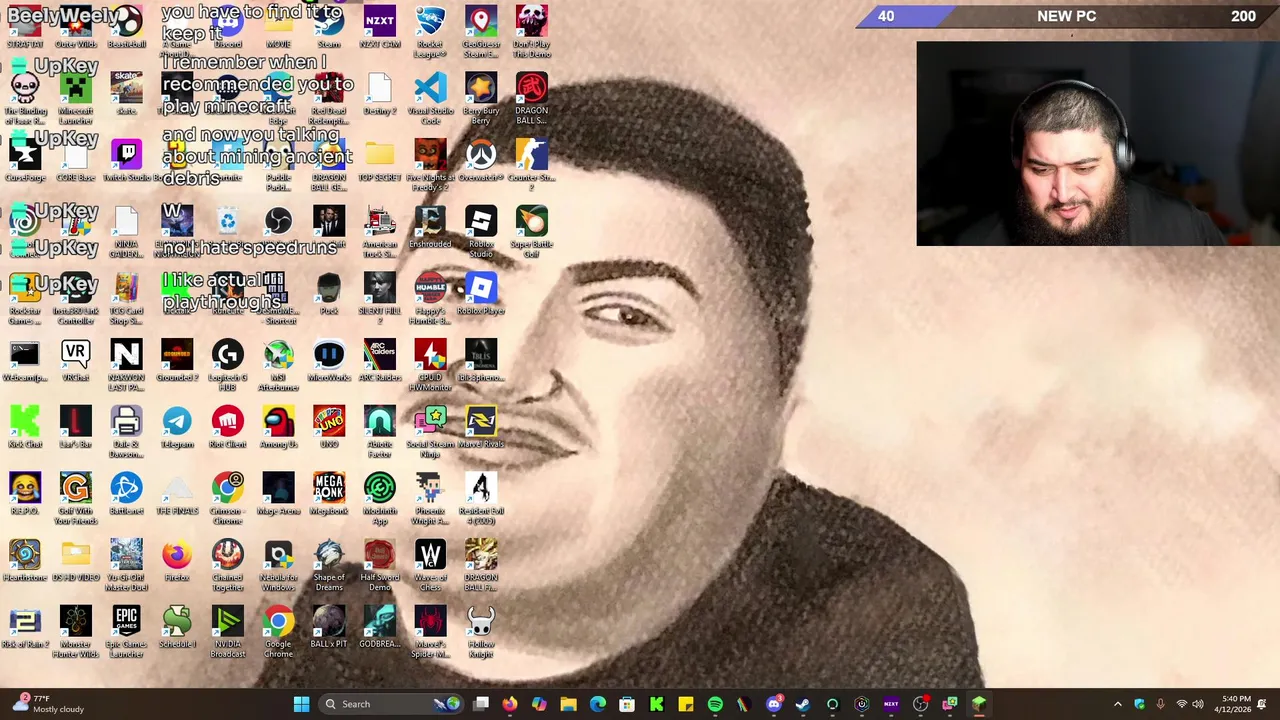
Task: Open the NZXT CAM desktop shortcut
Action: click(x=379, y=28)
